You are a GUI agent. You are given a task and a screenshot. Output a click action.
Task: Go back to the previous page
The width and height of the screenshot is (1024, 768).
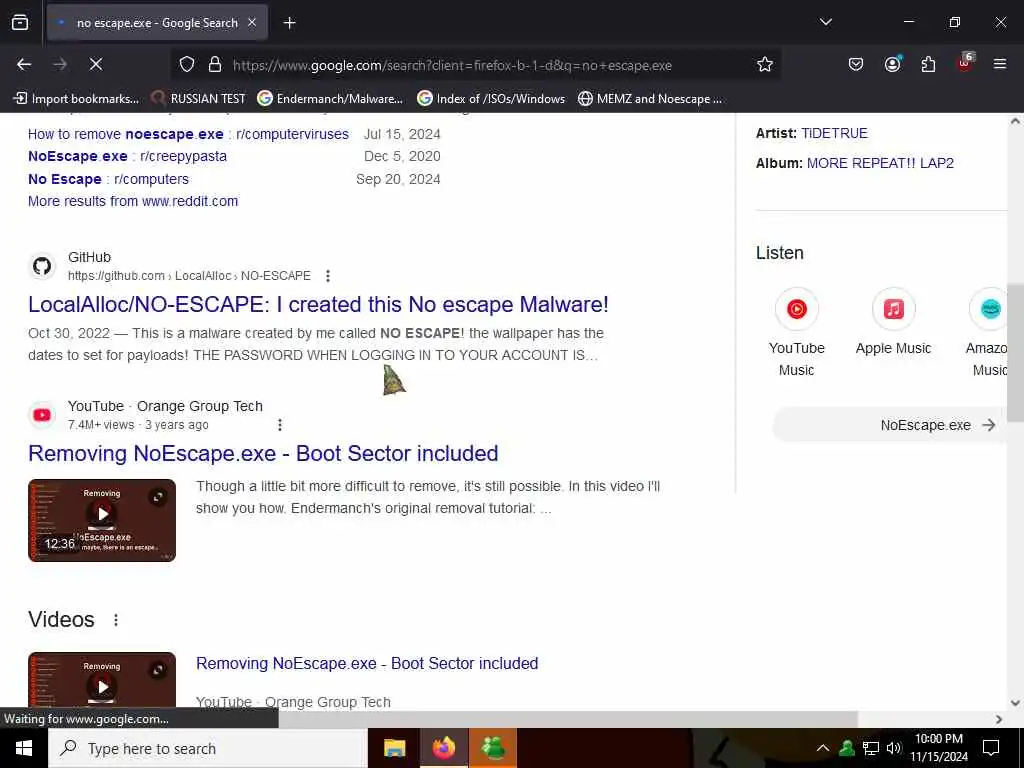(24, 64)
